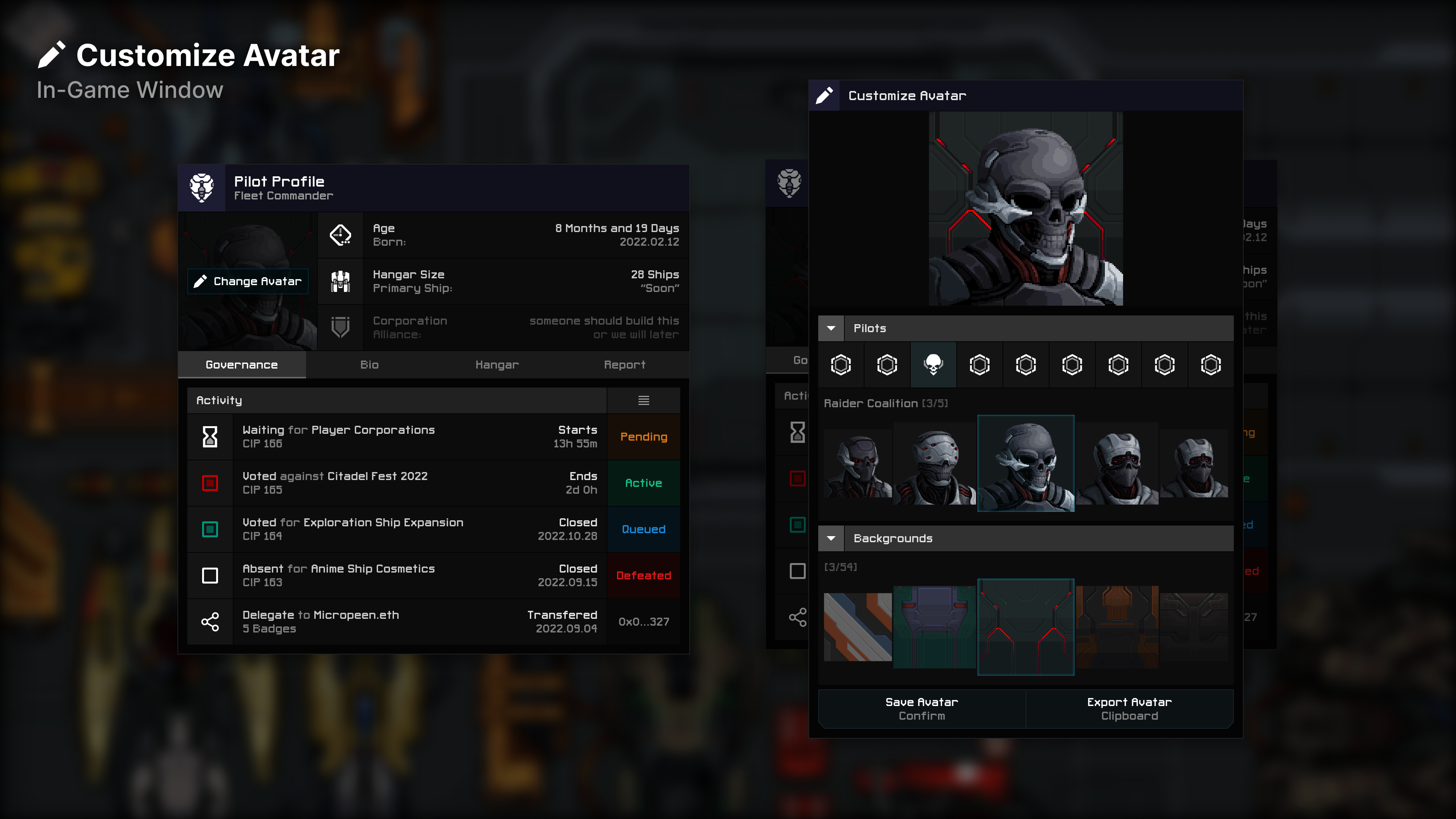Select the eighth pilot faction hexagon icon
This screenshot has height=819, width=1456.
point(1164,364)
